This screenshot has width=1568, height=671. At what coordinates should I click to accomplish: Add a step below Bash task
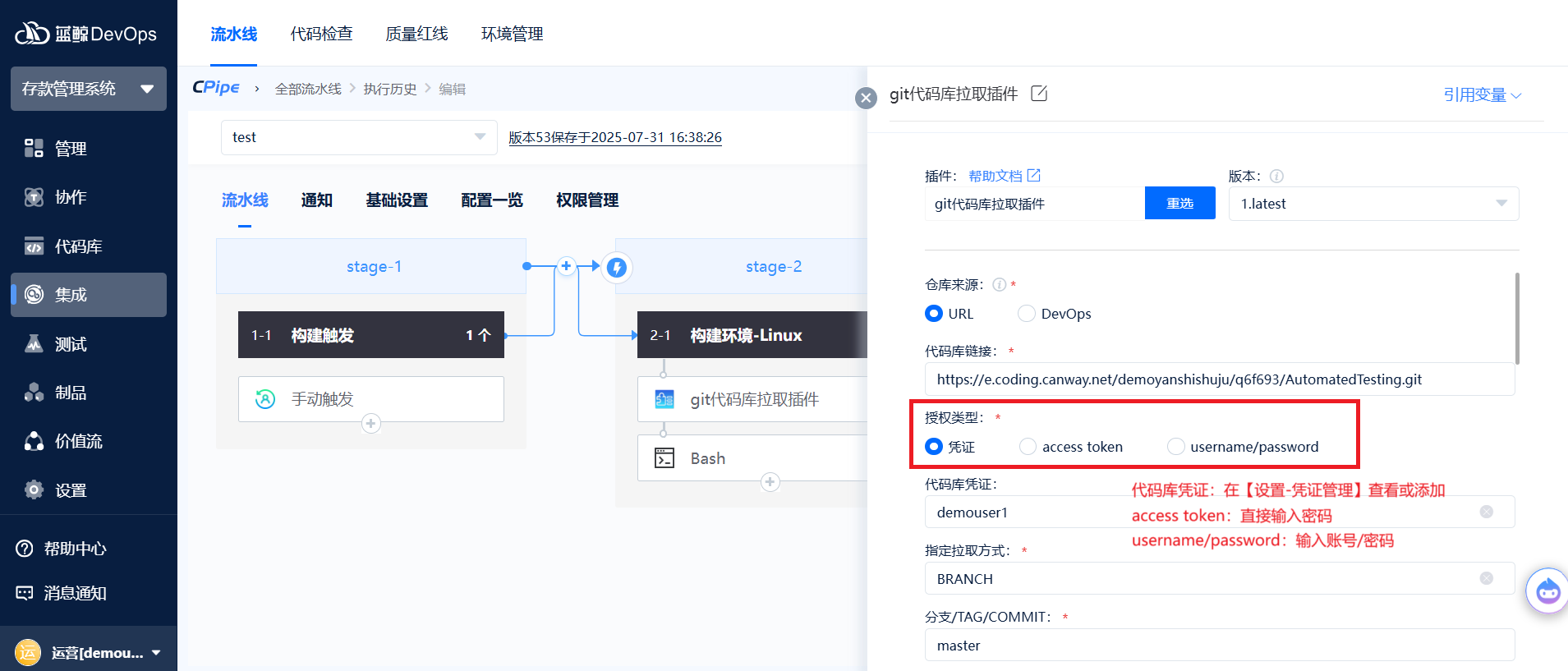coord(770,482)
